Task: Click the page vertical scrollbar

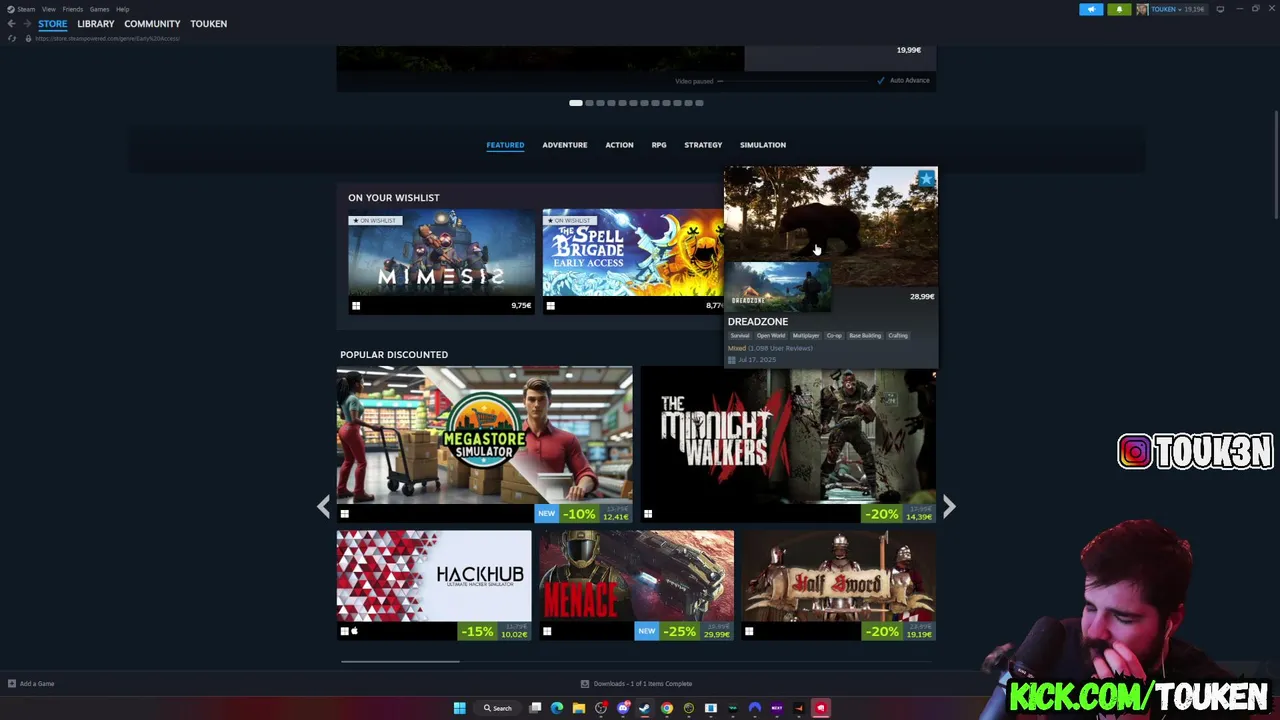Action: point(1275,160)
